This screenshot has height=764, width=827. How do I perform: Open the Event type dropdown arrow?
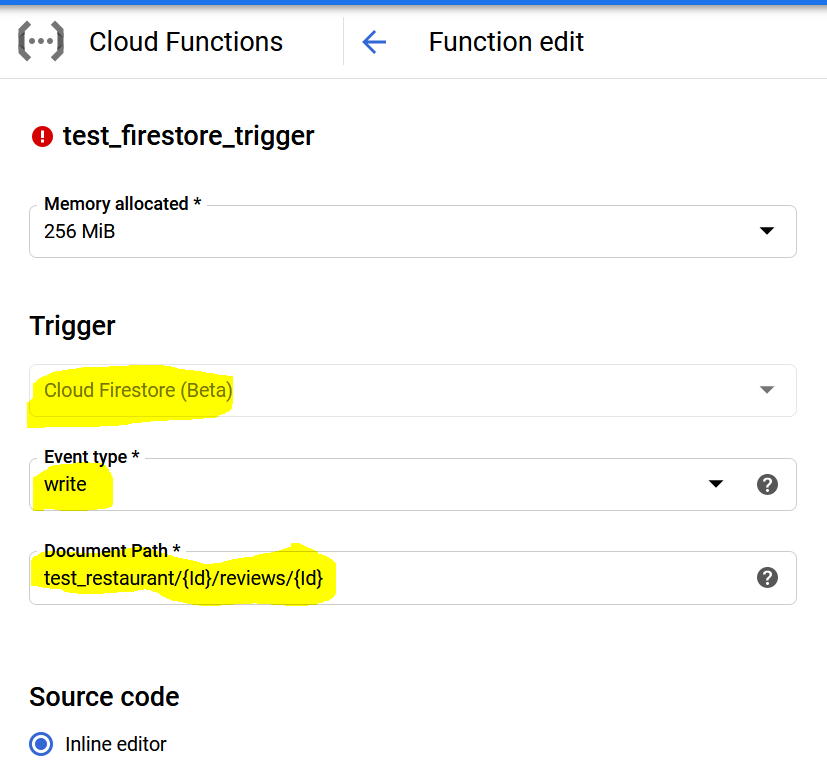pyautogui.click(x=716, y=484)
